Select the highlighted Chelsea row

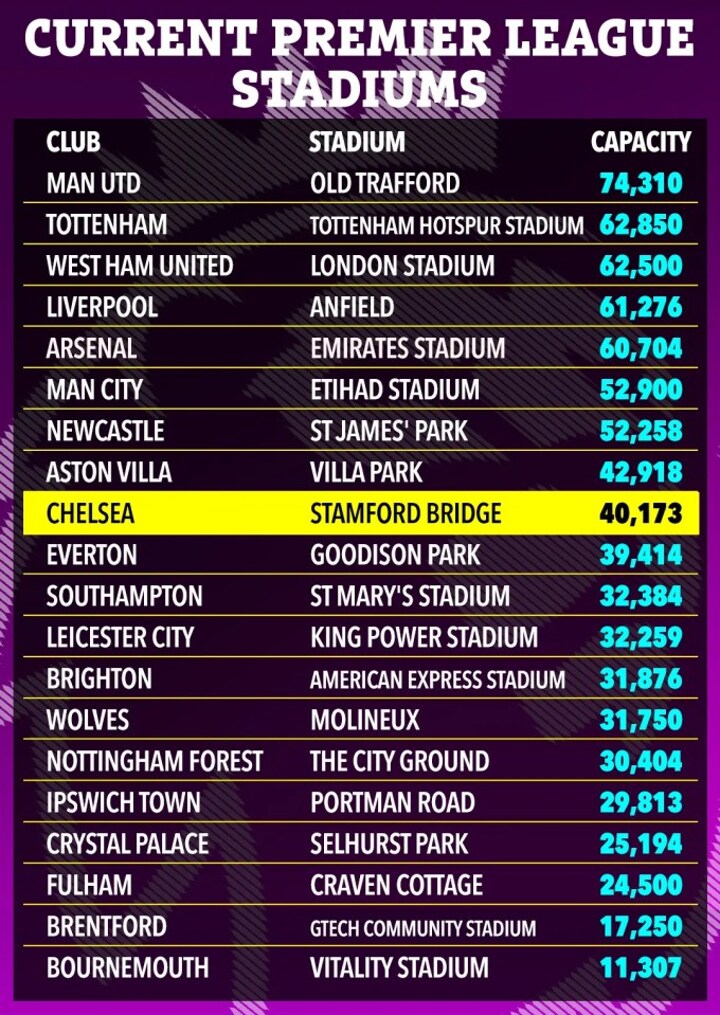click(x=361, y=514)
